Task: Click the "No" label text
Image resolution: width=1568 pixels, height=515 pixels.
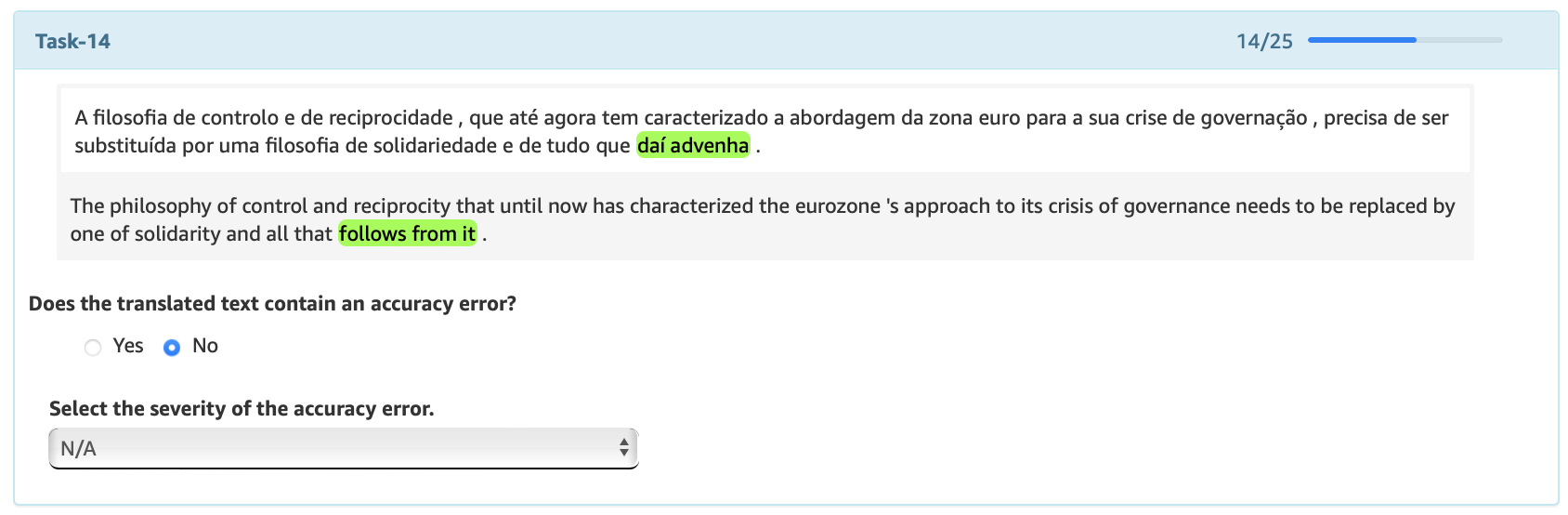Action: [205, 346]
